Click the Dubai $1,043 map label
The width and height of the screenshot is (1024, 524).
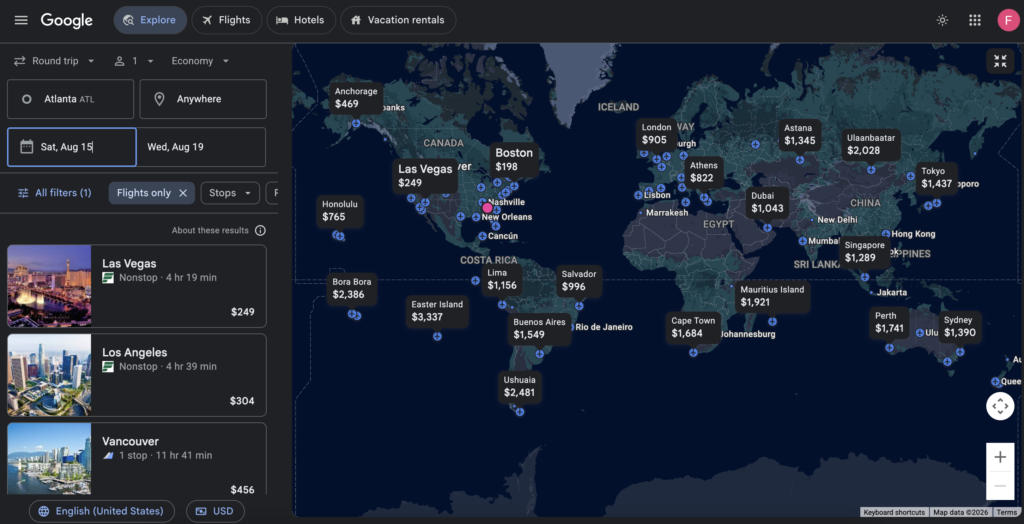tap(767, 203)
